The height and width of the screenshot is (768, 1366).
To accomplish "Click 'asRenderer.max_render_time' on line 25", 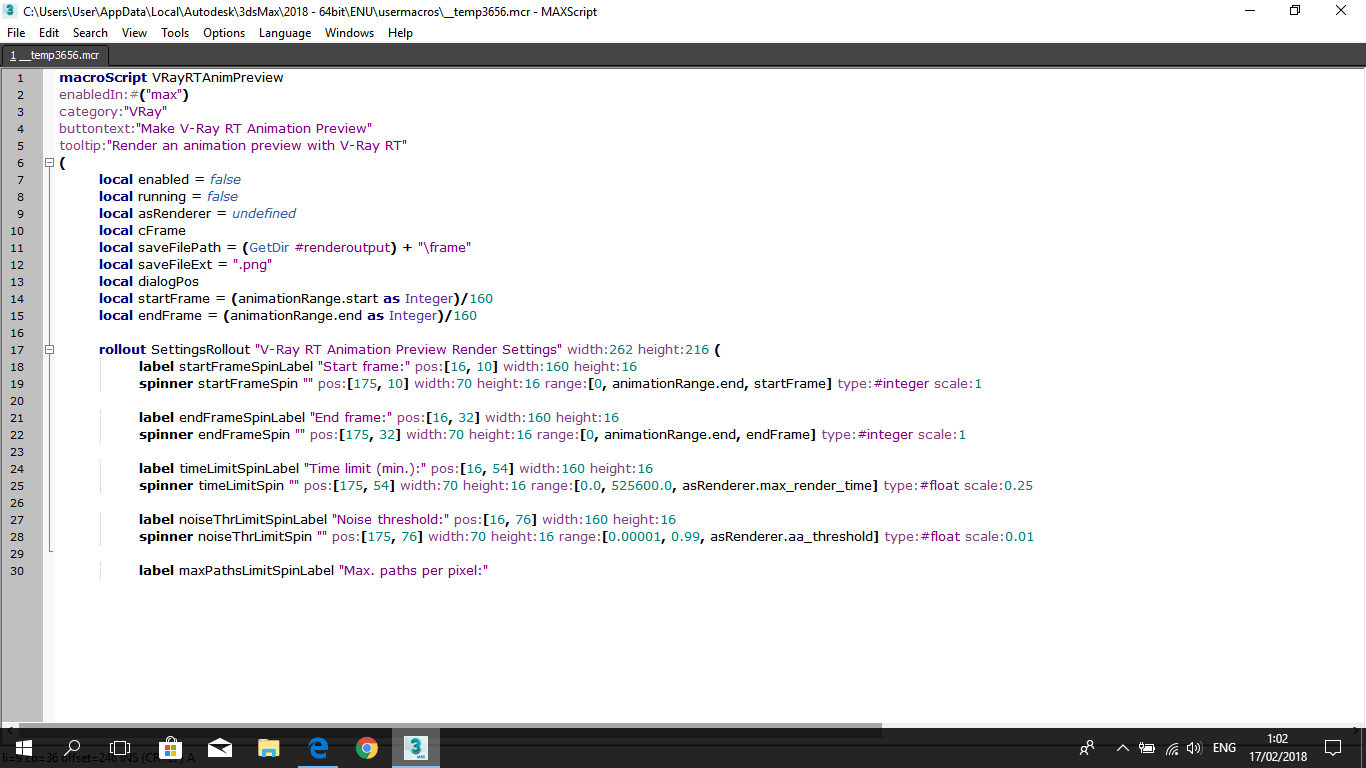I will click(x=778, y=485).
